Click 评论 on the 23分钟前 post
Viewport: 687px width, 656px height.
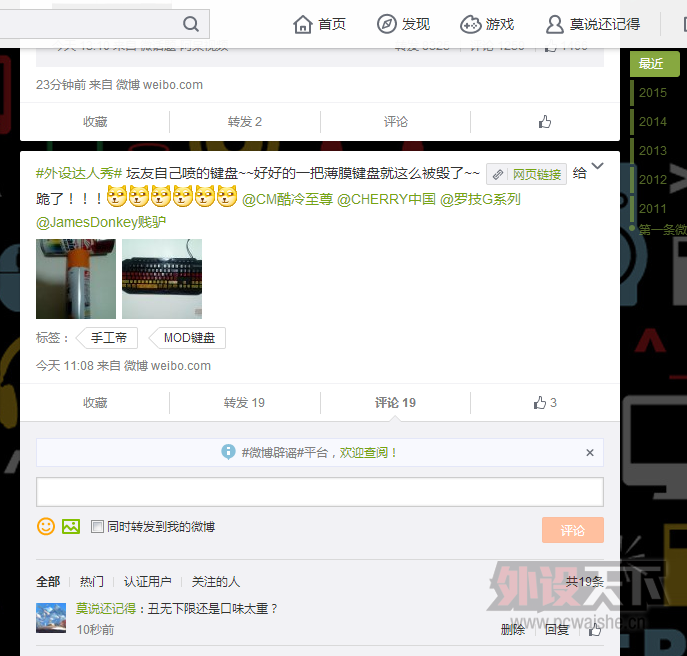pos(395,121)
